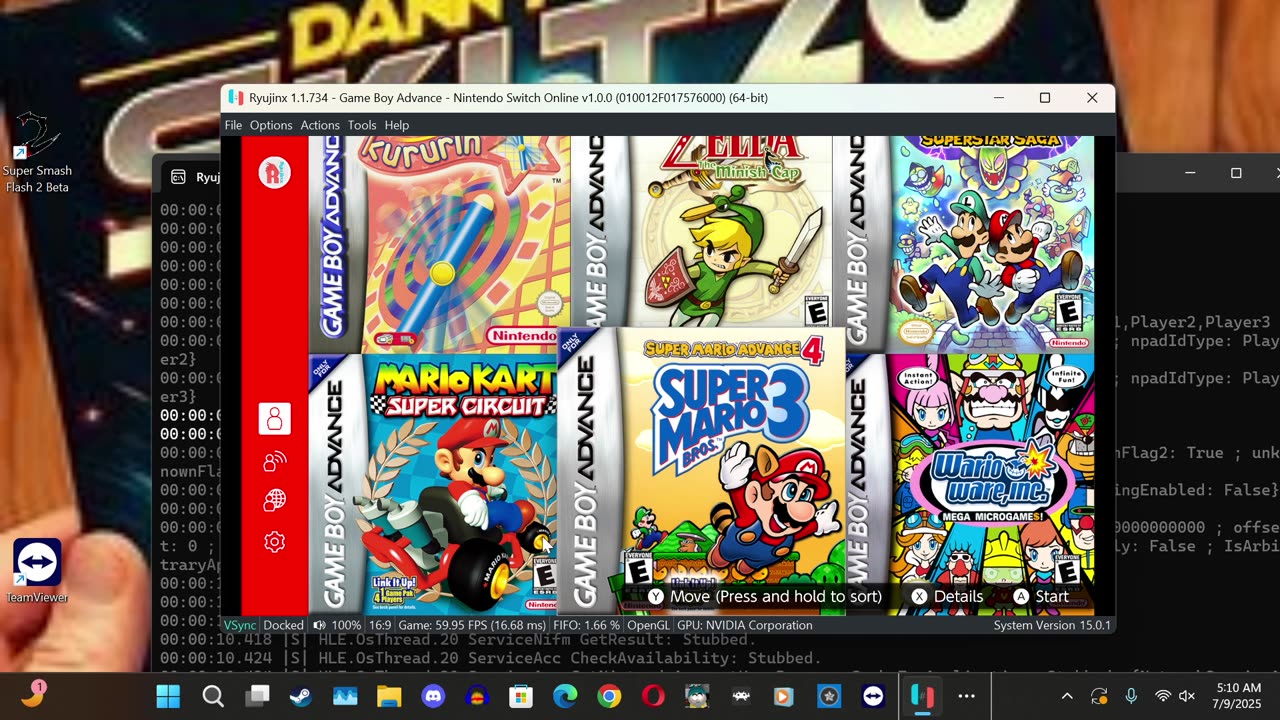
Task: Toggle Docked mode in the status bar
Action: pyautogui.click(x=284, y=625)
